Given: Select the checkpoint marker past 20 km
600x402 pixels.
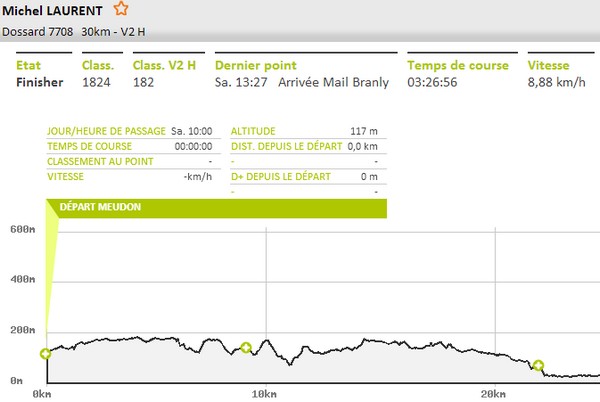Looking at the screenshot, I should [538, 366].
